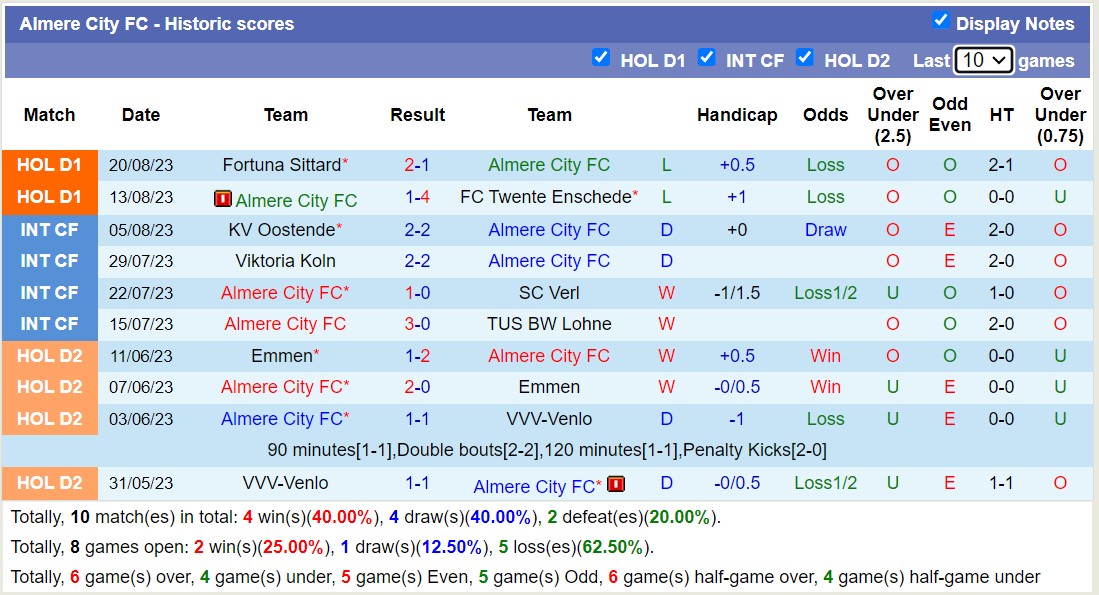
Task: Disable the HOL D2 league filter
Action: [x=805, y=58]
